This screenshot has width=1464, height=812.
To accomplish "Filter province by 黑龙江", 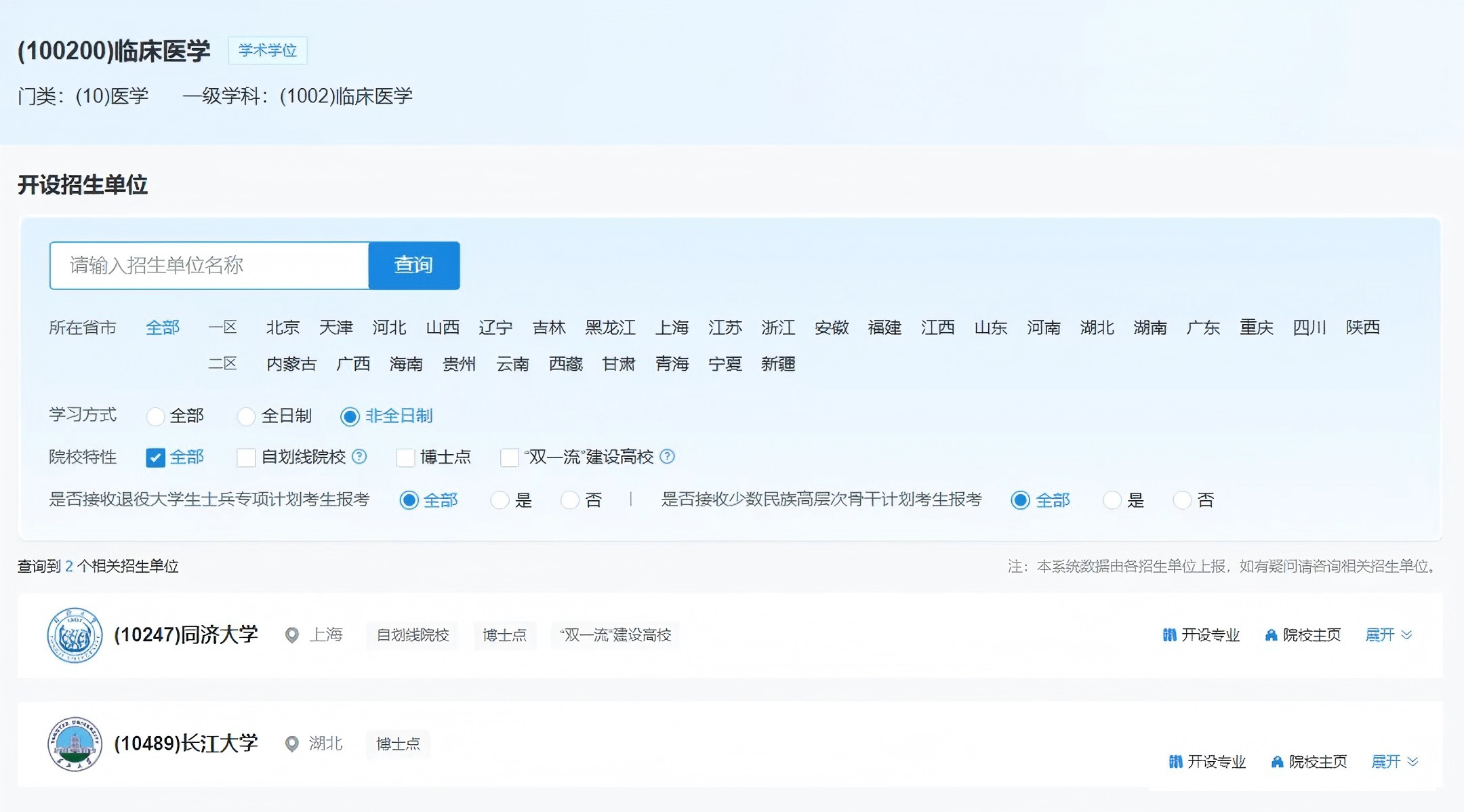I will (610, 327).
